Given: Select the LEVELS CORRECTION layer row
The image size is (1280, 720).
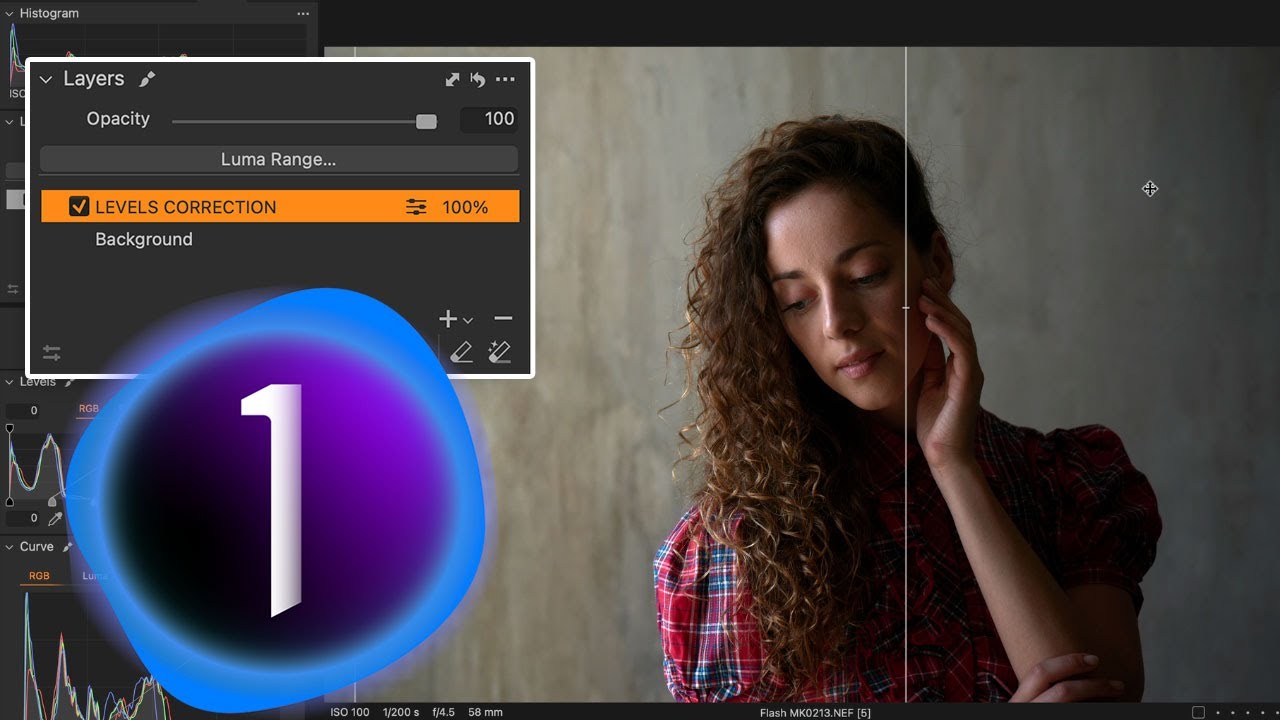Looking at the screenshot, I should [x=280, y=207].
